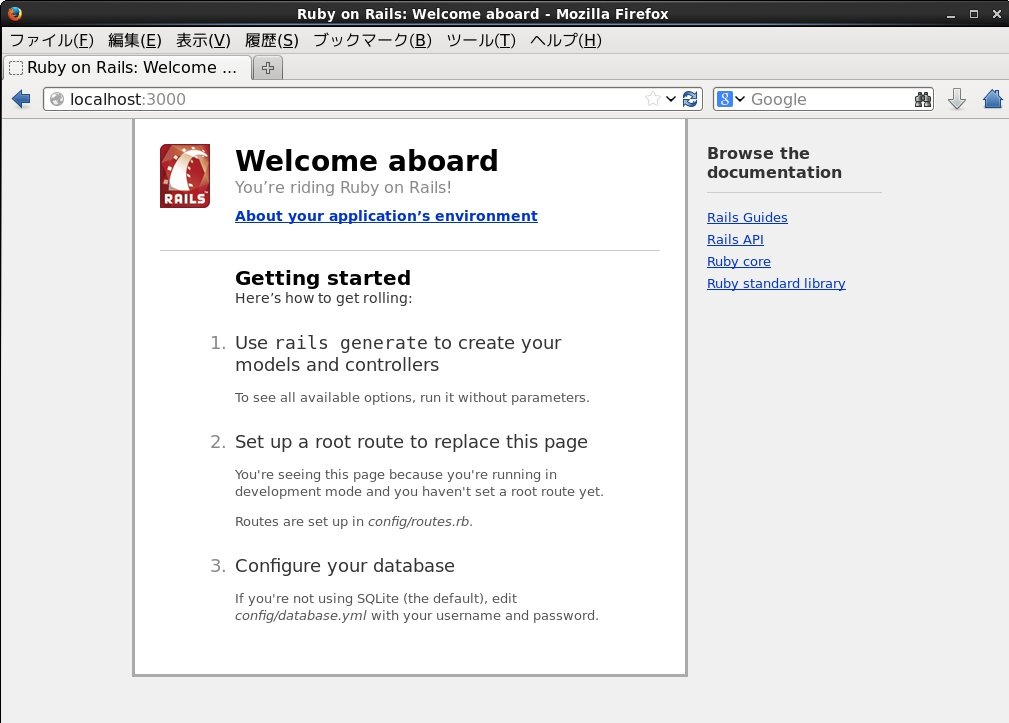This screenshot has width=1009, height=723.
Task: Click the config/routes.rb text
Action: coord(419,522)
